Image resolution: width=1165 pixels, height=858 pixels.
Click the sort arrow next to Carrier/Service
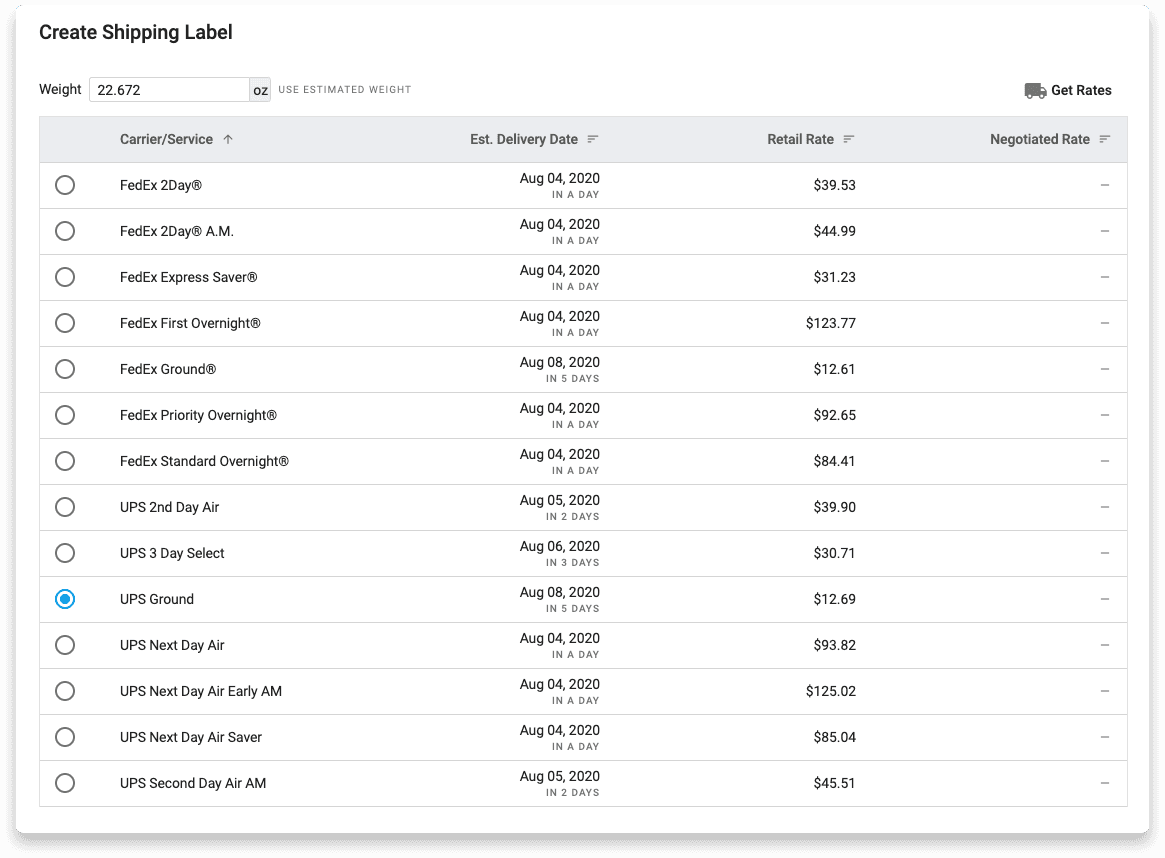click(x=228, y=139)
